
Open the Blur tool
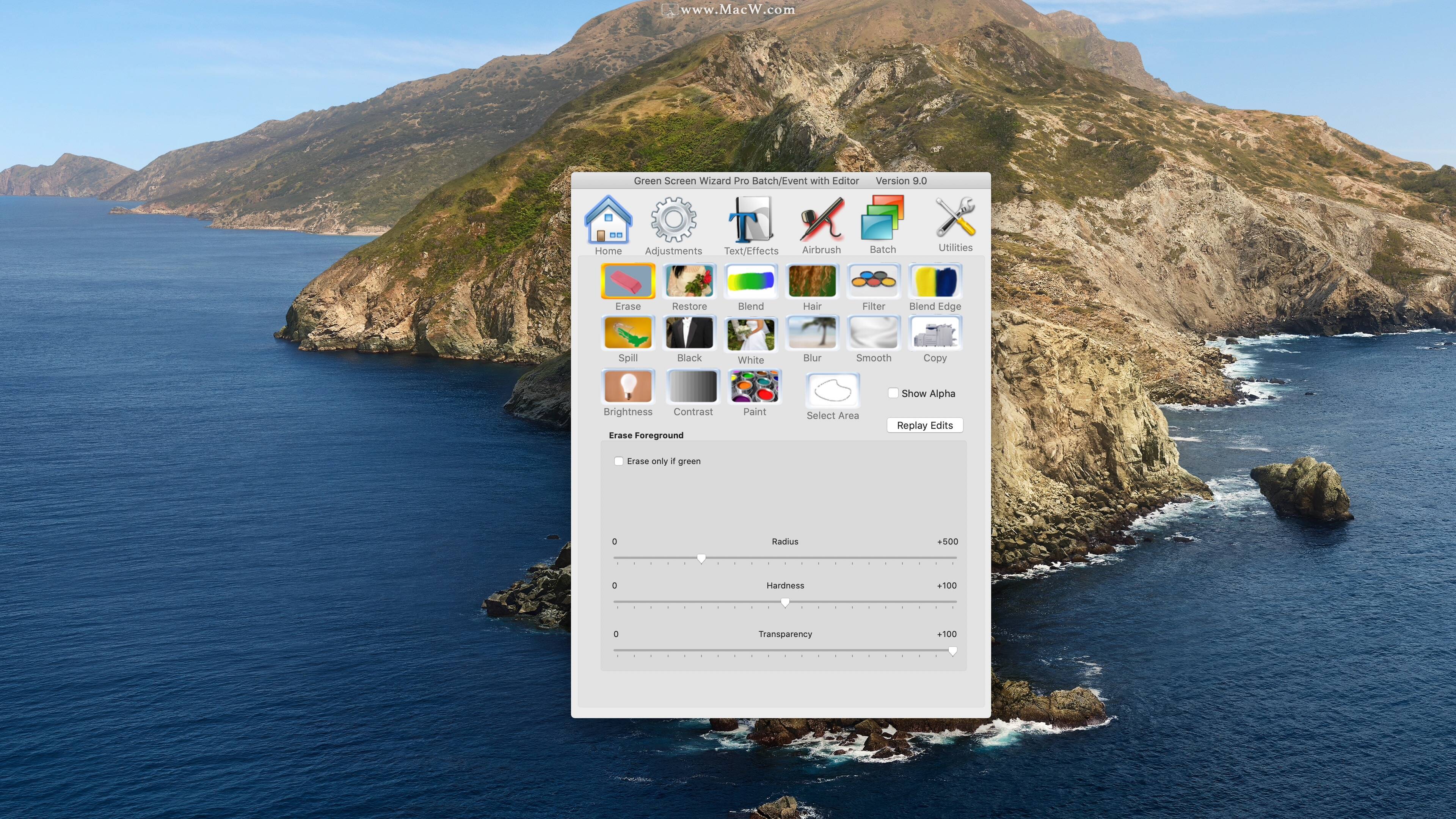tap(812, 333)
